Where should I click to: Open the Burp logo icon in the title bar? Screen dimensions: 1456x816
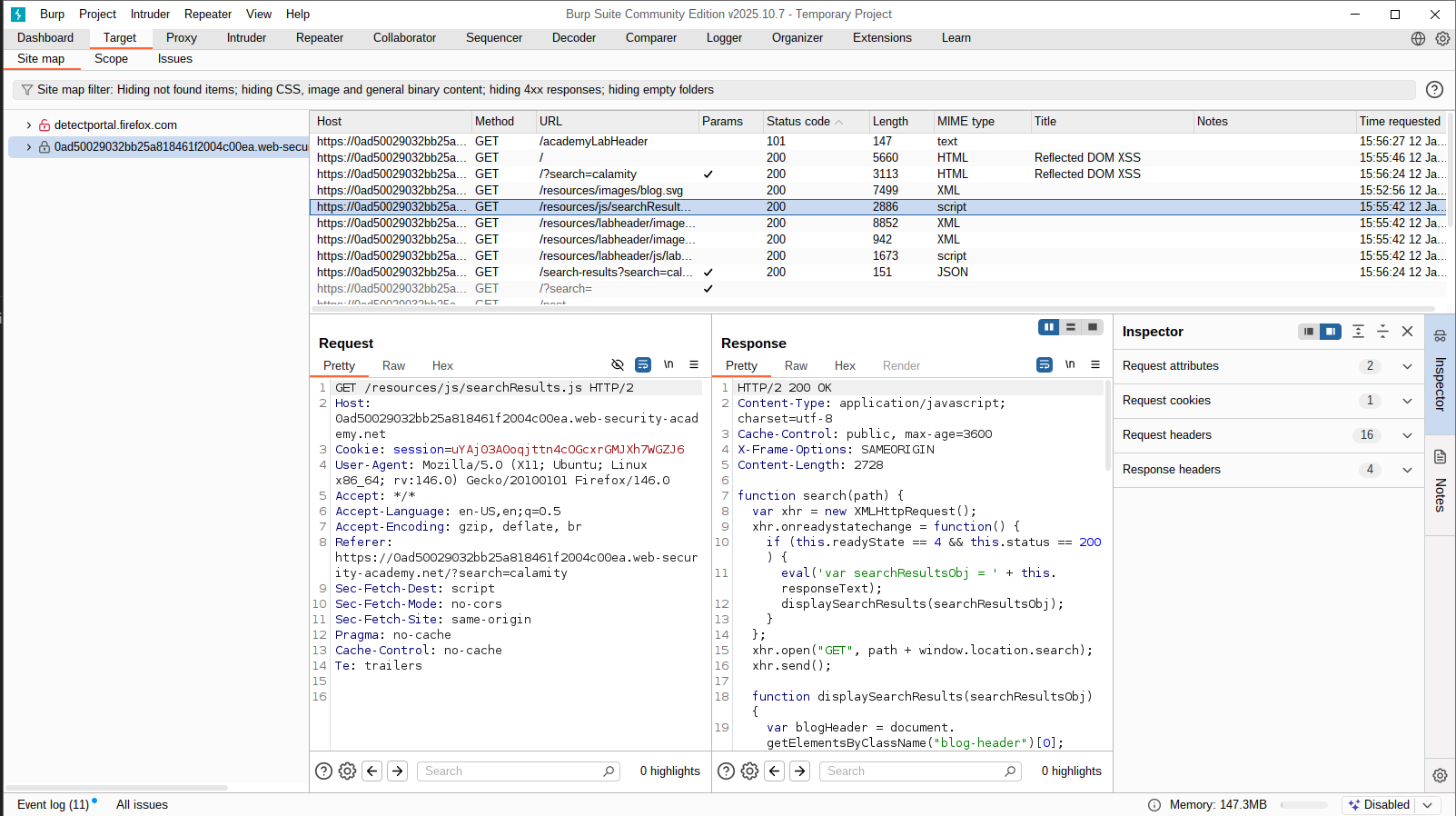(x=17, y=14)
